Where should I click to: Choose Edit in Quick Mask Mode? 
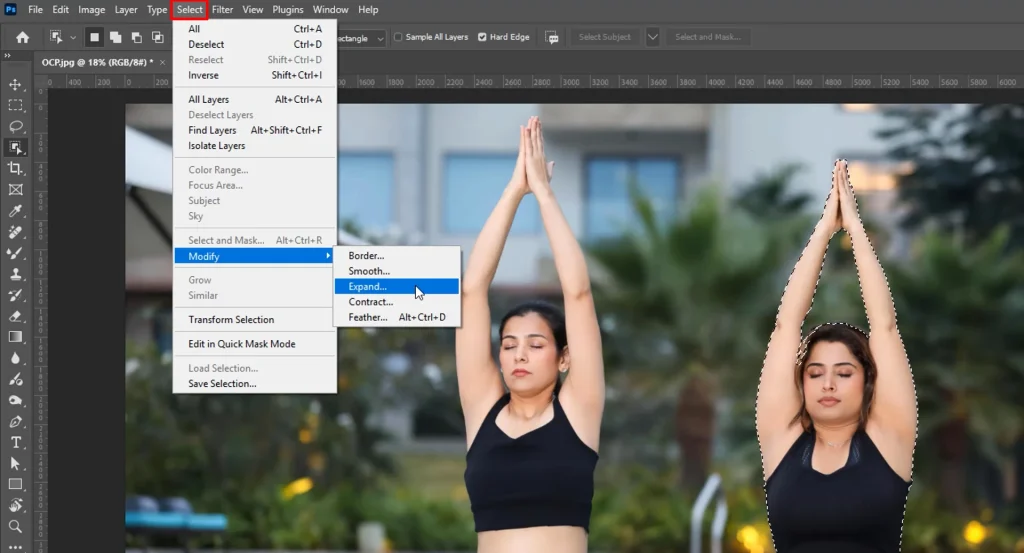point(255,343)
